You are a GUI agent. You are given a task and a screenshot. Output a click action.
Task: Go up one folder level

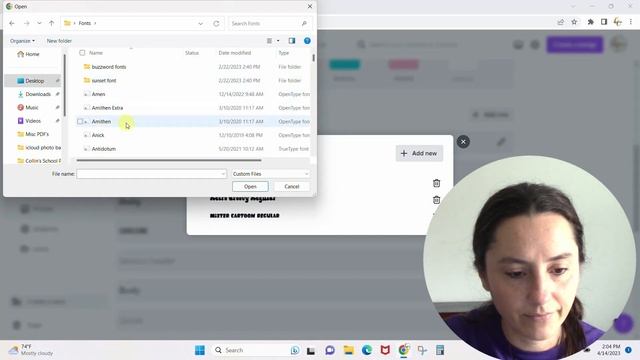pyautogui.click(x=51, y=23)
